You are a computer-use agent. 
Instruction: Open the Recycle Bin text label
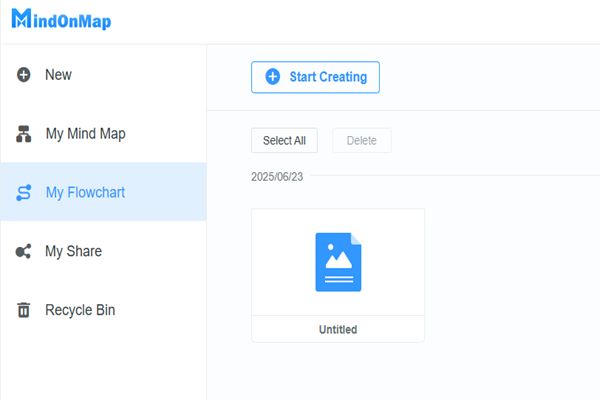pyautogui.click(x=80, y=311)
